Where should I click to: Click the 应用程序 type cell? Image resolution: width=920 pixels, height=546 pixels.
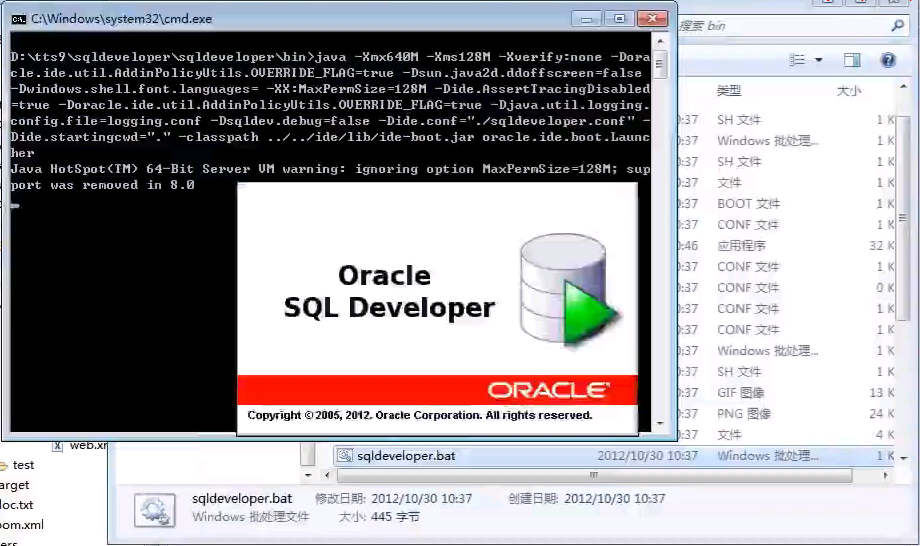coord(741,246)
